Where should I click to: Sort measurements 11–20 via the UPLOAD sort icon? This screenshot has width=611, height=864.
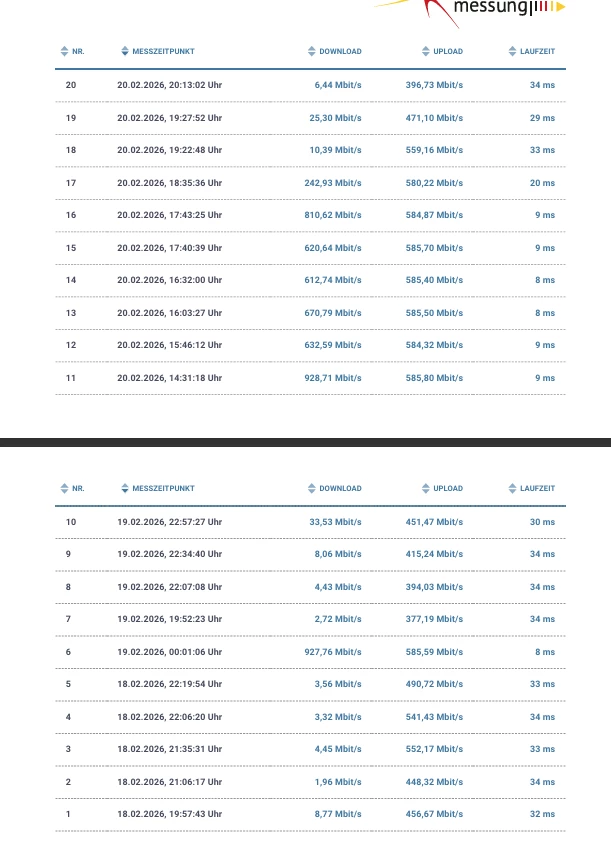pyautogui.click(x=425, y=51)
